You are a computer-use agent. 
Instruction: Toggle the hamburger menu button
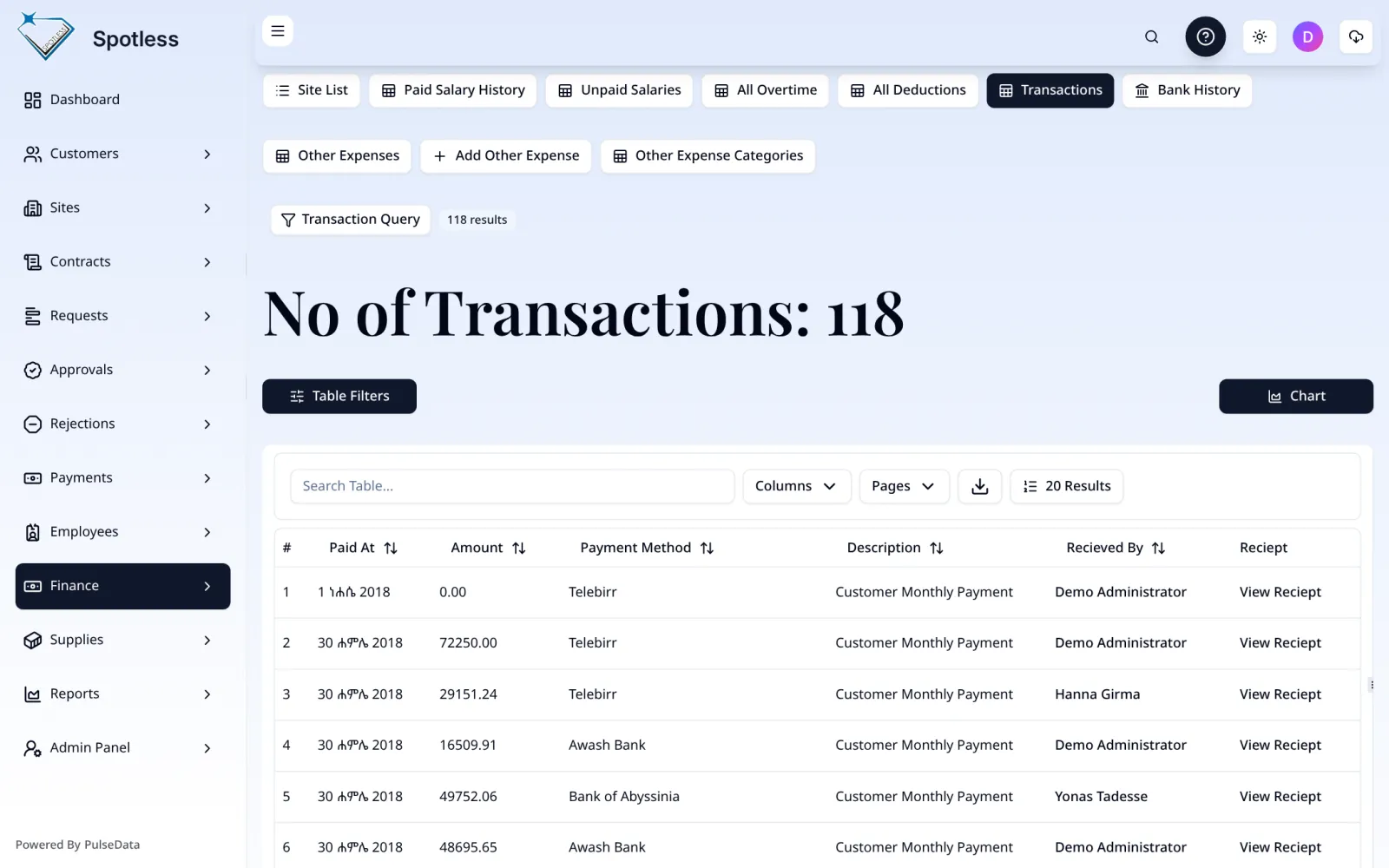pyautogui.click(x=278, y=31)
